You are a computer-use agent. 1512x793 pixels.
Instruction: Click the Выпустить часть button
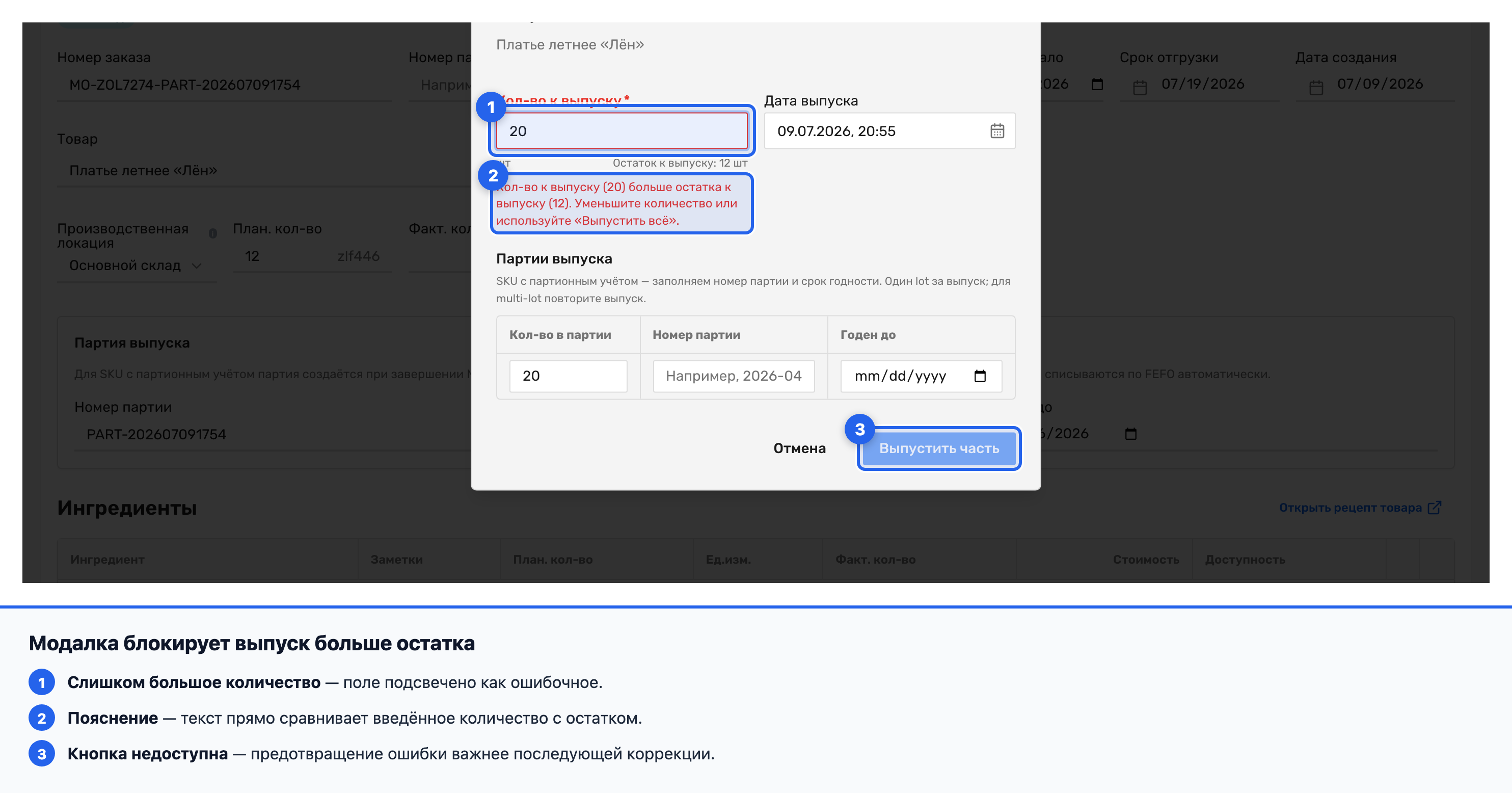tap(938, 448)
